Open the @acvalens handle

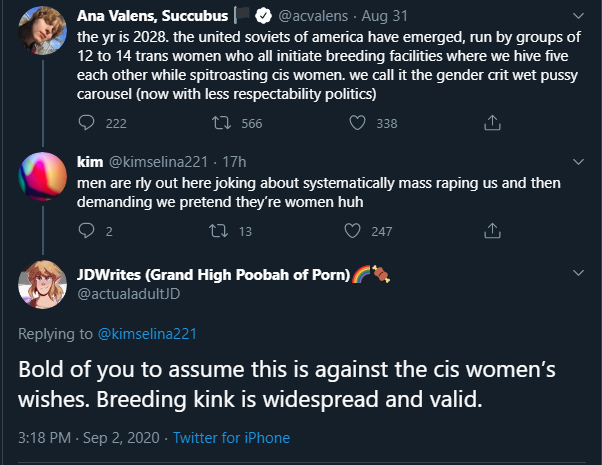[x=313, y=16]
